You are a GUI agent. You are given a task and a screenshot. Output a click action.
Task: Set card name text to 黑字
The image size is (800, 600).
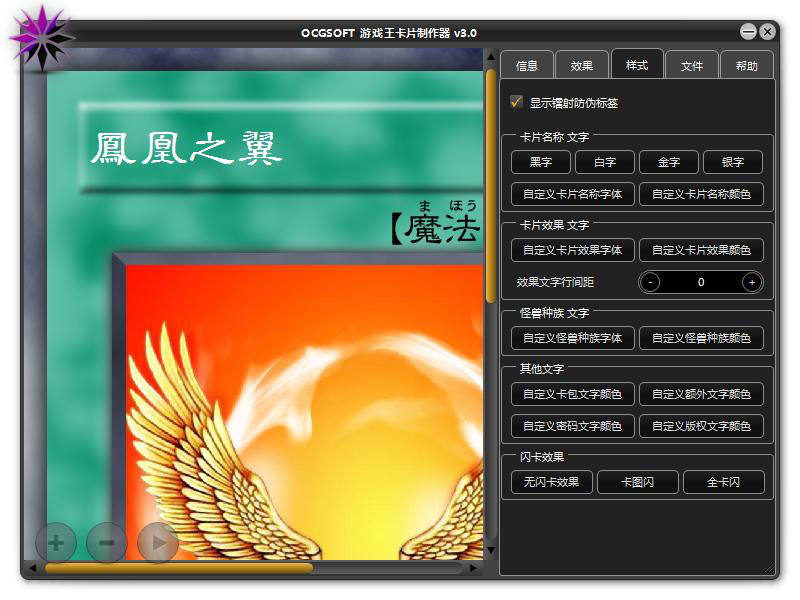click(541, 162)
